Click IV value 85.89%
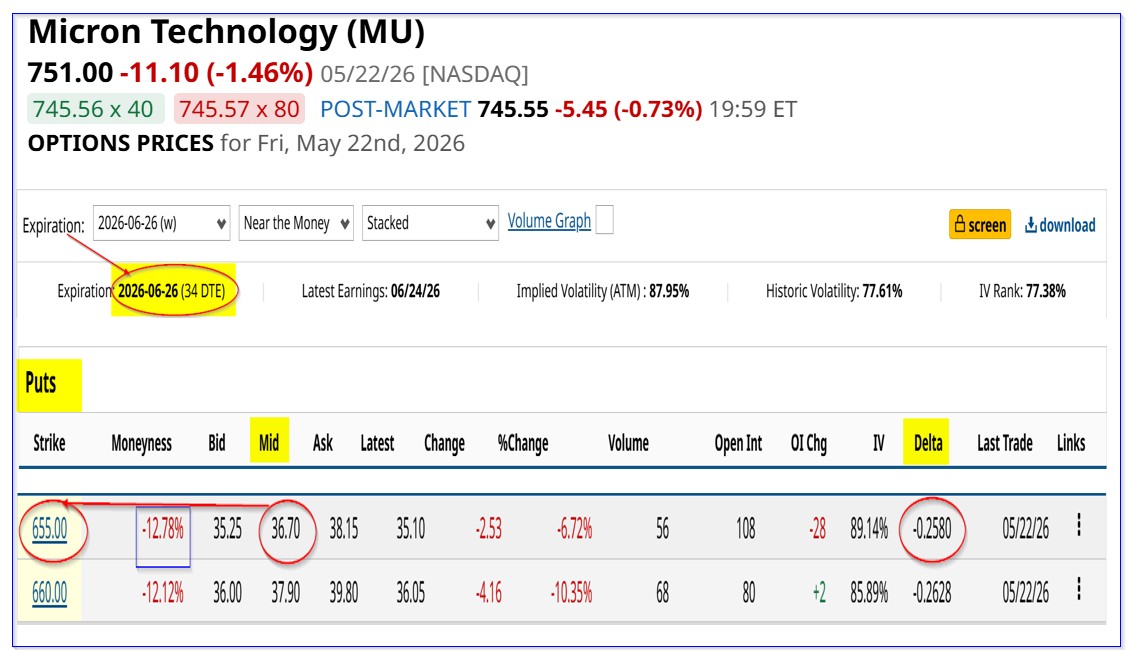The width and height of the screenshot is (1131, 650). (x=869, y=593)
